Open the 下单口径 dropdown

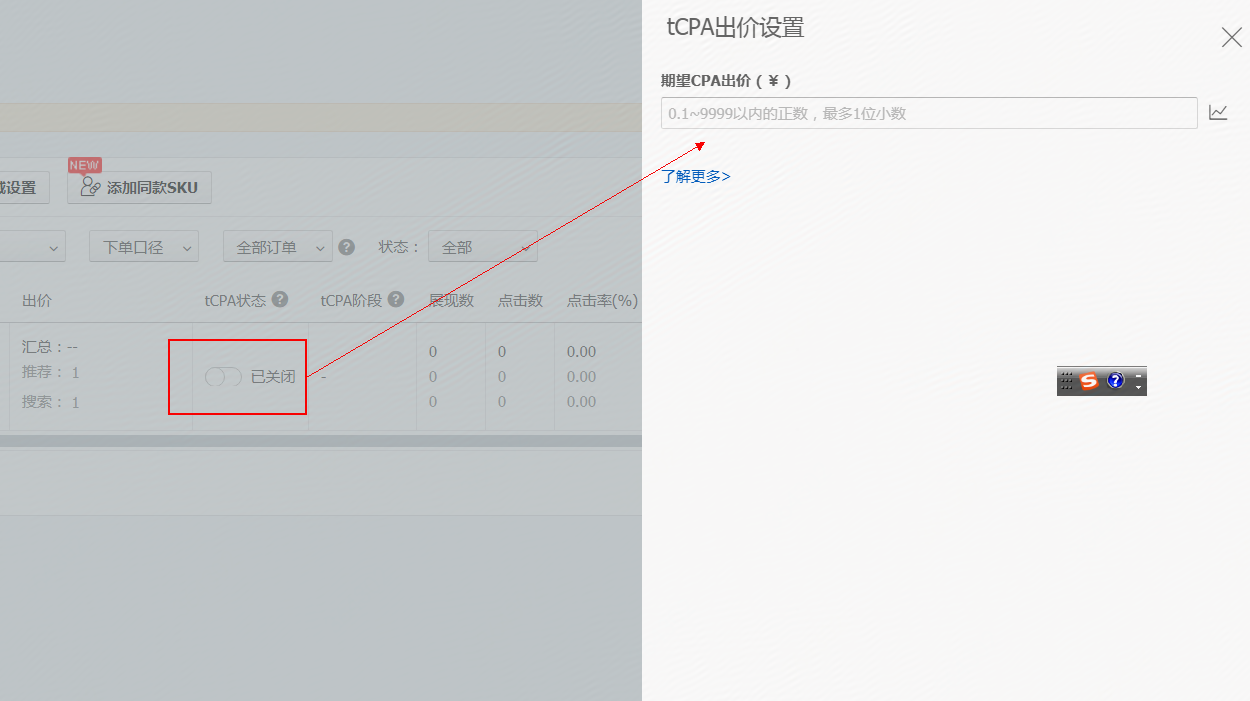point(144,247)
